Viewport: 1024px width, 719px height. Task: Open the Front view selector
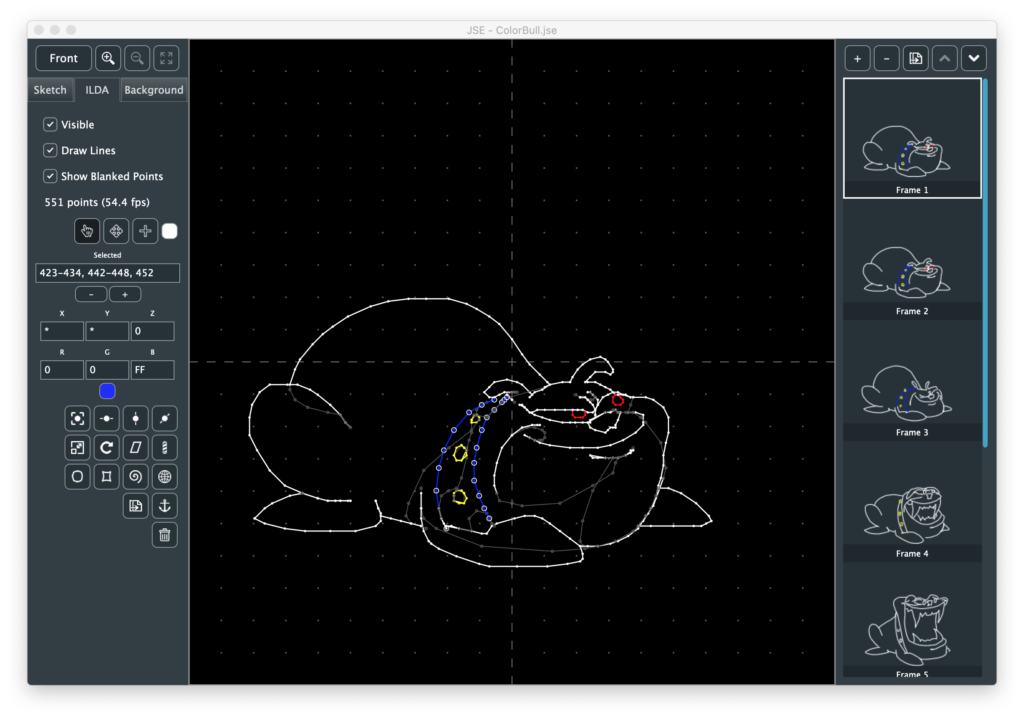(64, 58)
